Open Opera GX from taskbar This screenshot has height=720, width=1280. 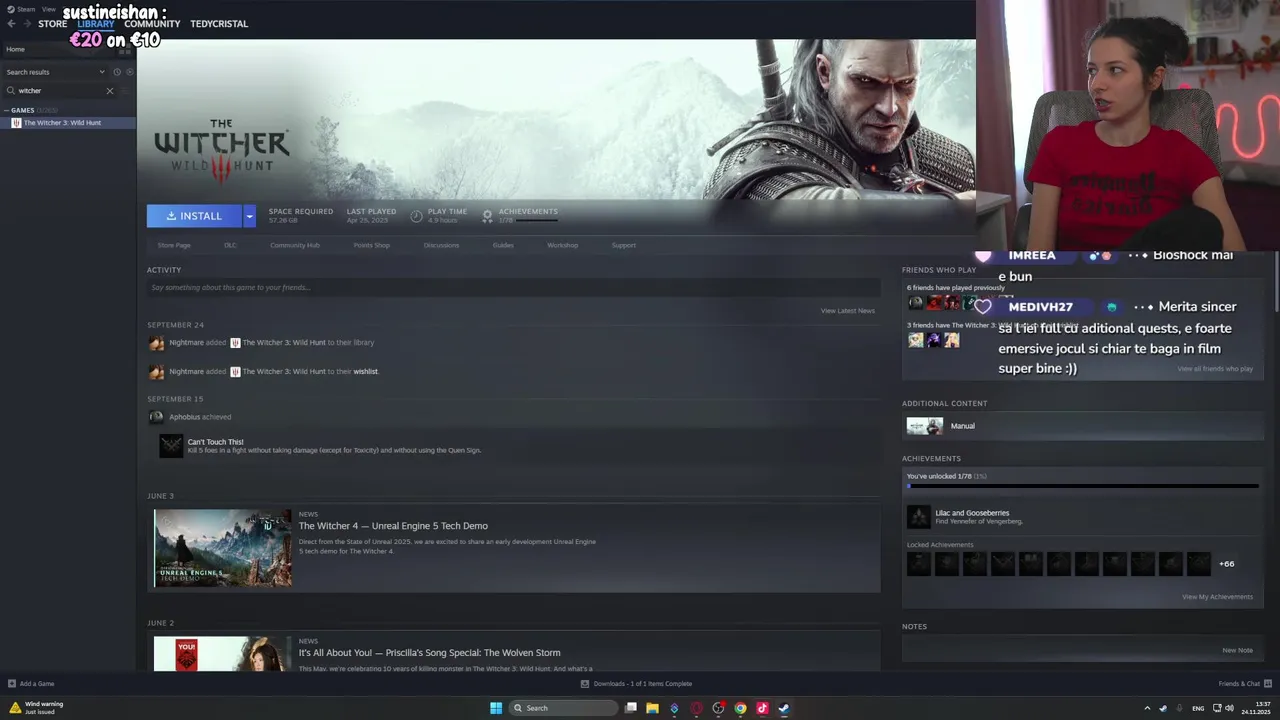click(697, 708)
